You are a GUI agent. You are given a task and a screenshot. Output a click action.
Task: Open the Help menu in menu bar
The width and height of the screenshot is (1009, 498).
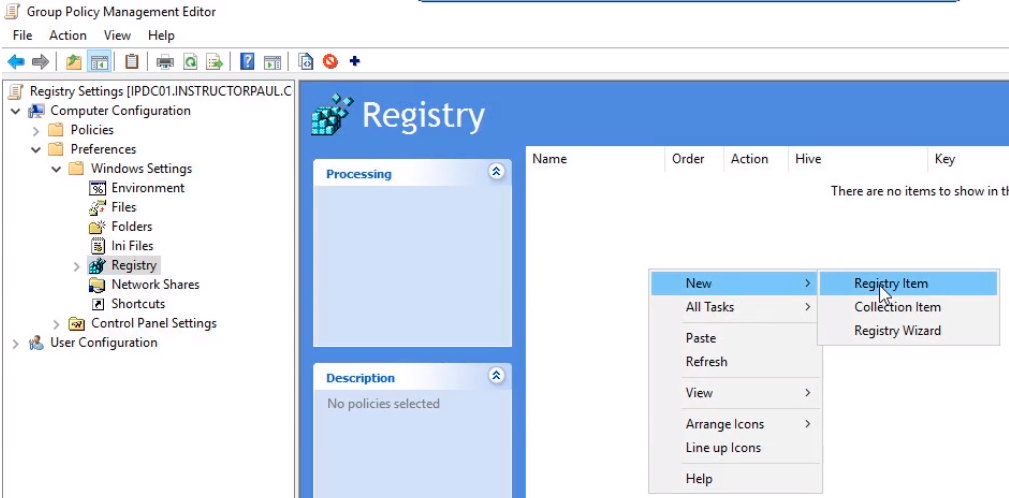[x=161, y=35]
